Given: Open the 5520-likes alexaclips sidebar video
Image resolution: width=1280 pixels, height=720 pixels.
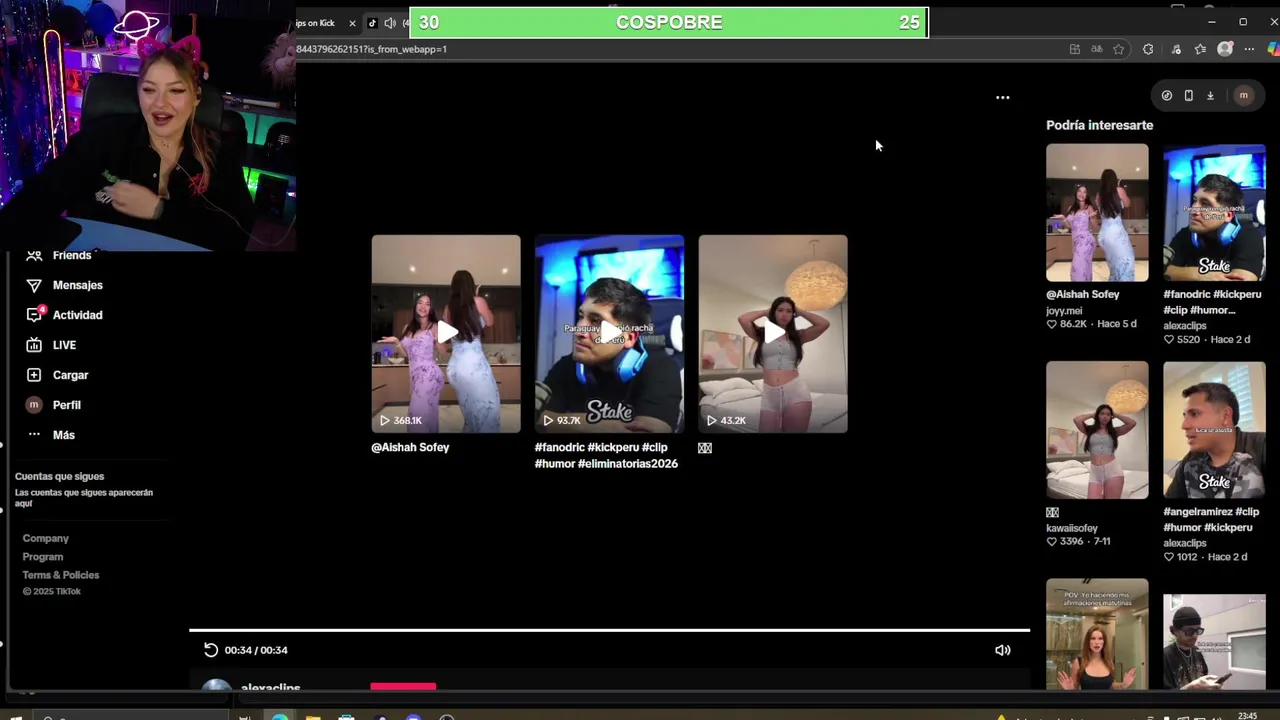Looking at the screenshot, I should click(x=1214, y=213).
